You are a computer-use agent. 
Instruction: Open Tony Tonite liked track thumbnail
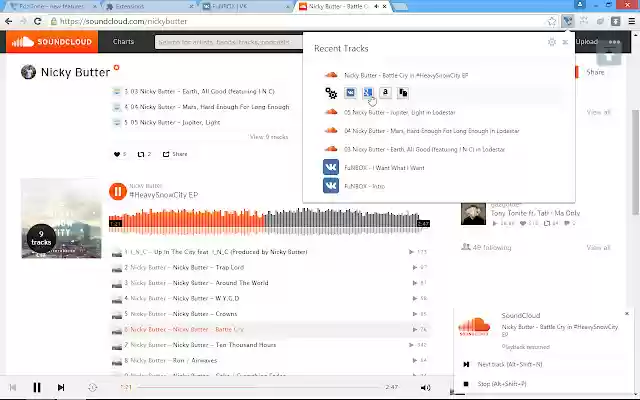(x=473, y=213)
